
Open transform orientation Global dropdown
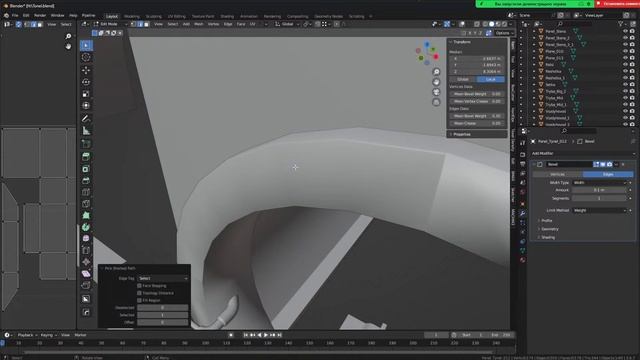tap(287, 24)
